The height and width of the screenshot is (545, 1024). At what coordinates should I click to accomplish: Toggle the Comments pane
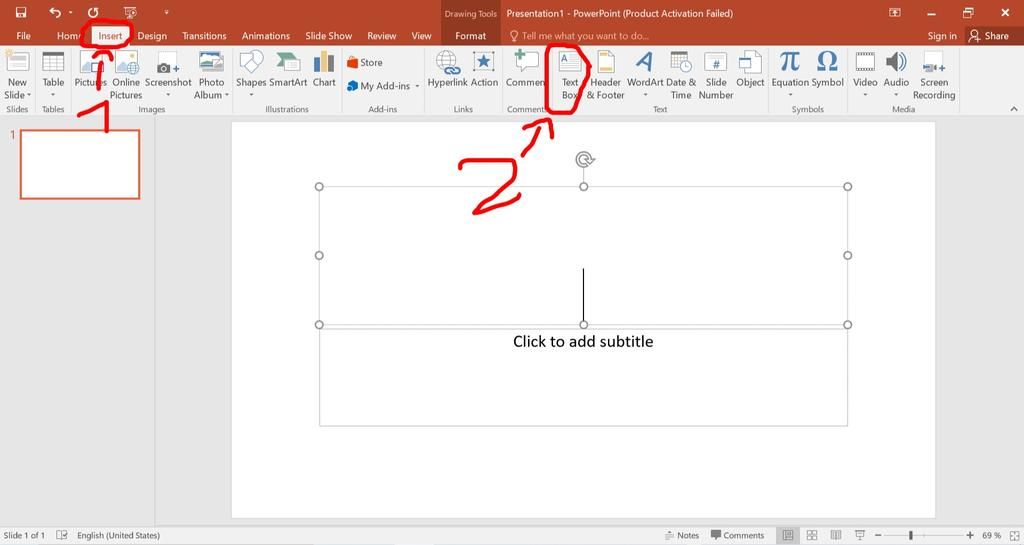[x=737, y=535]
